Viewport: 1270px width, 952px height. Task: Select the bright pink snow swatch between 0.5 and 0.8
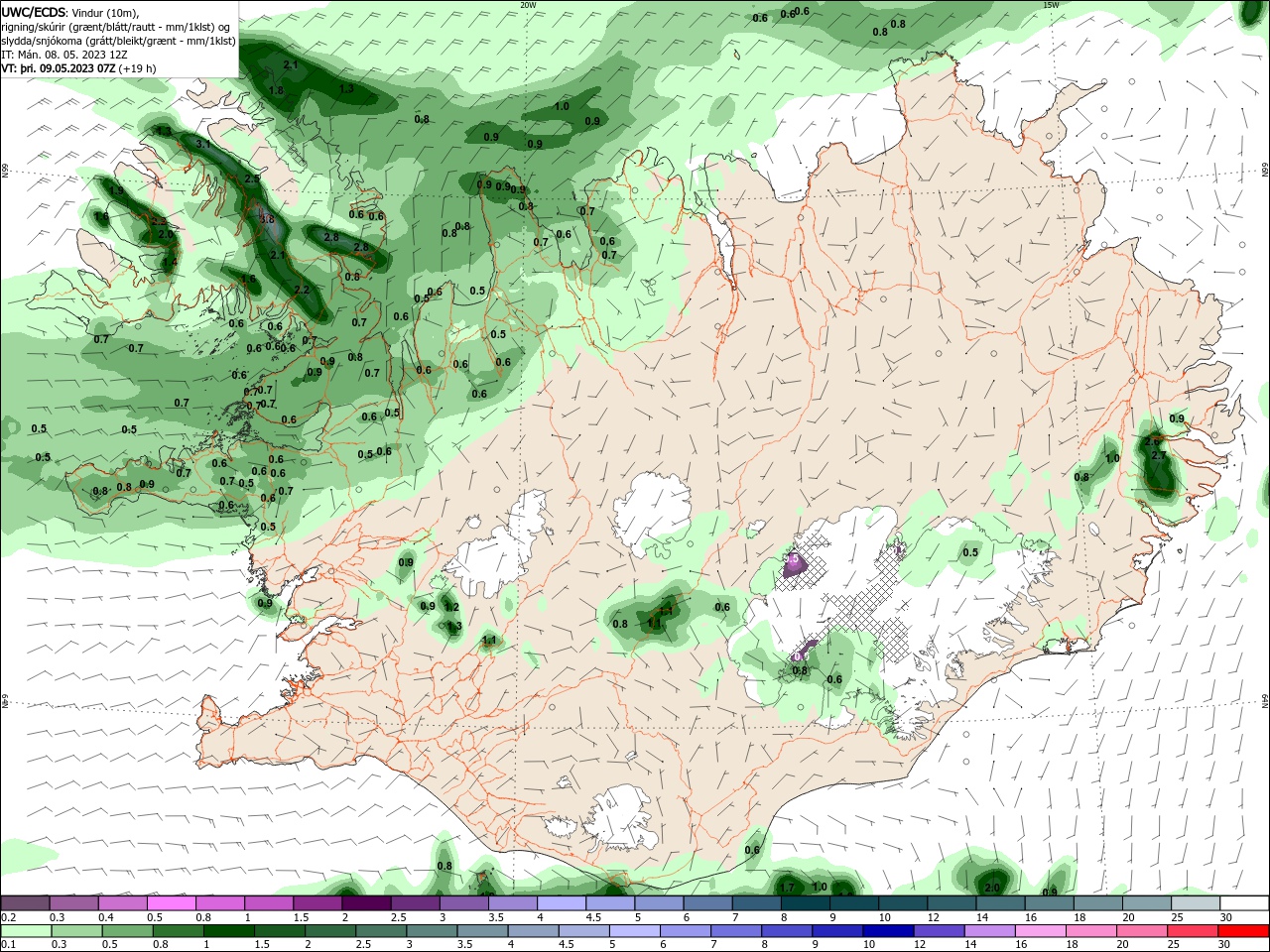(171, 903)
